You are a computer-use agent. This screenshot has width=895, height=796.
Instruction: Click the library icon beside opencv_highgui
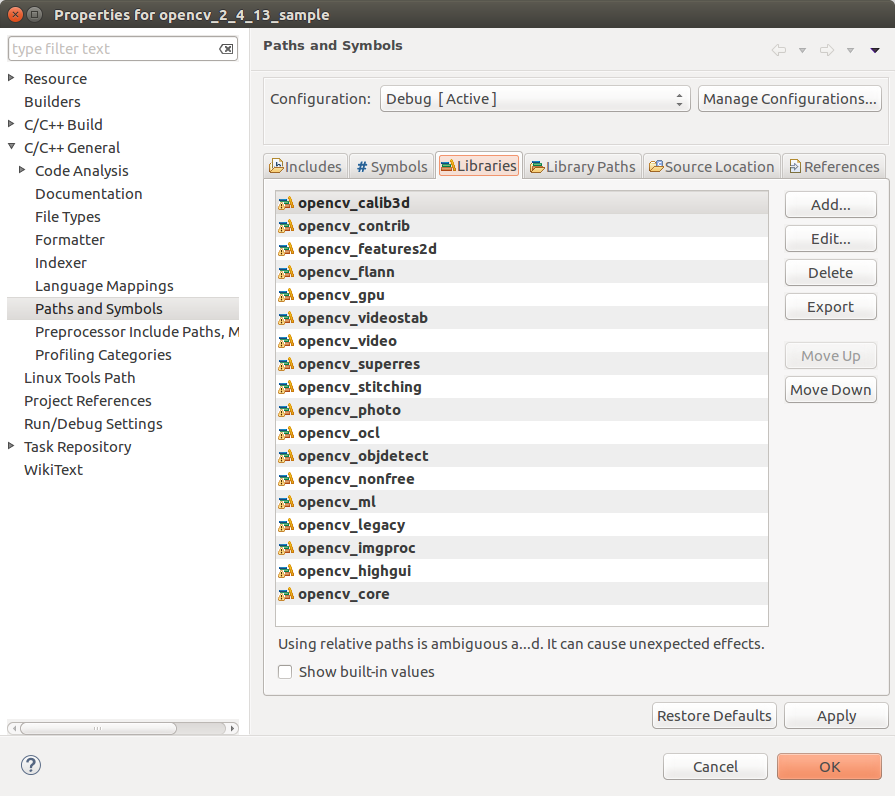pyautogui.click(x=286, y=571)
